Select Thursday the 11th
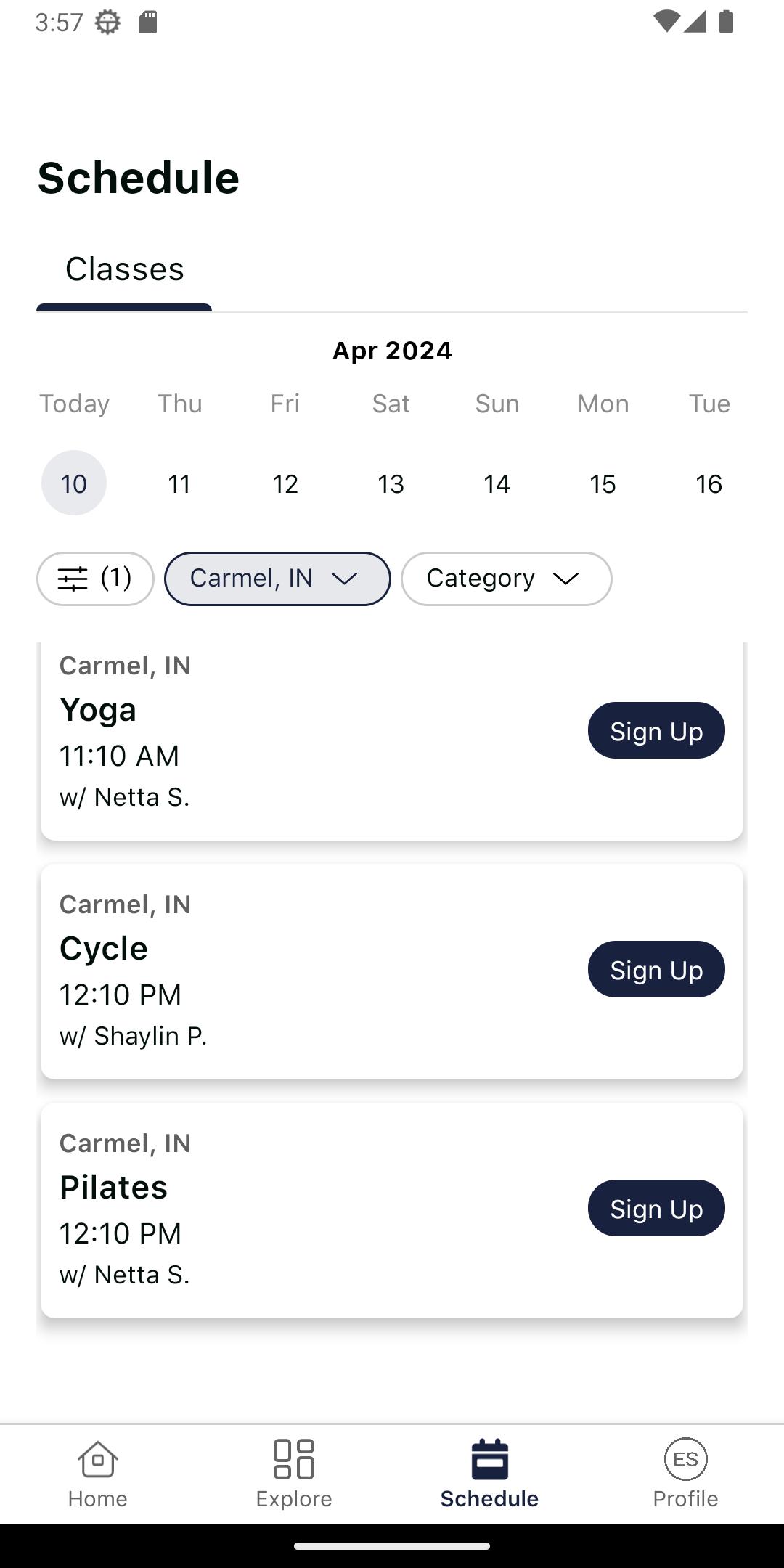 pyautogui.click(x=179, y=483)
